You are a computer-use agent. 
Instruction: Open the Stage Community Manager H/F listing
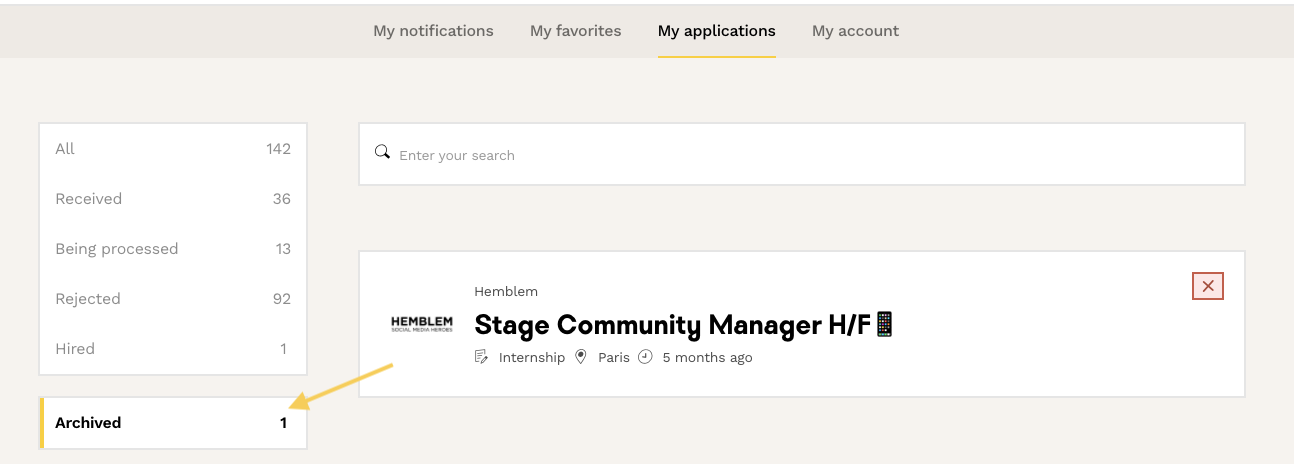click(673, 325)
